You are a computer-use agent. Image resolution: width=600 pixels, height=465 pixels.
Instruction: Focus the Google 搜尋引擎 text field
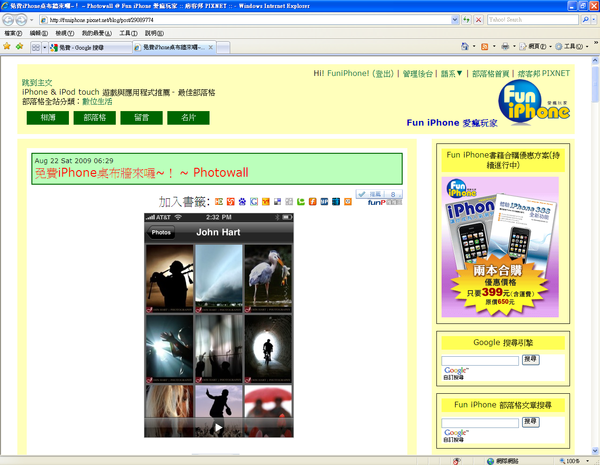tap(480, 361)
